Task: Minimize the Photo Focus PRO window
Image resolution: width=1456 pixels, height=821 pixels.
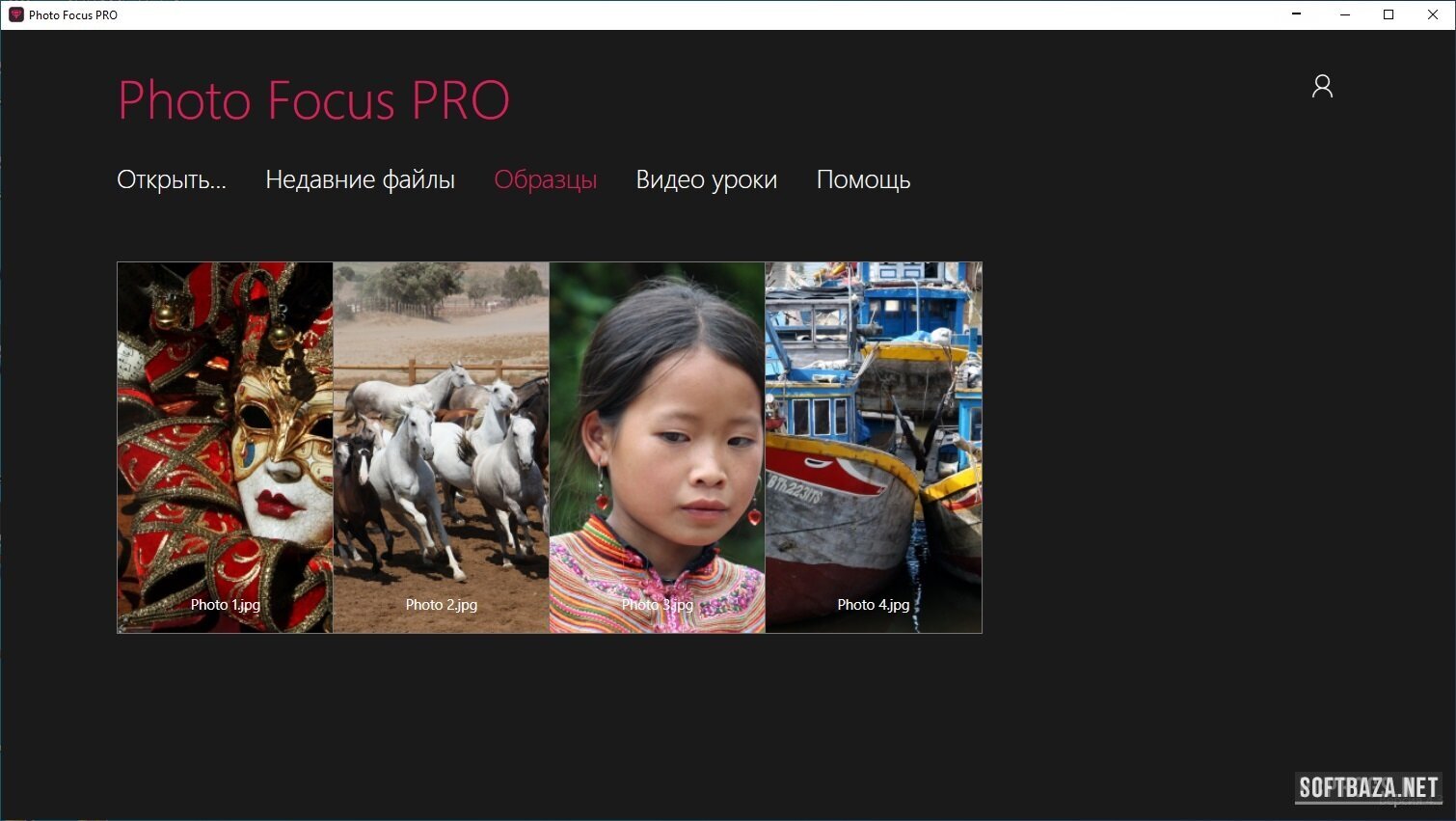Action: (1345, 14)
